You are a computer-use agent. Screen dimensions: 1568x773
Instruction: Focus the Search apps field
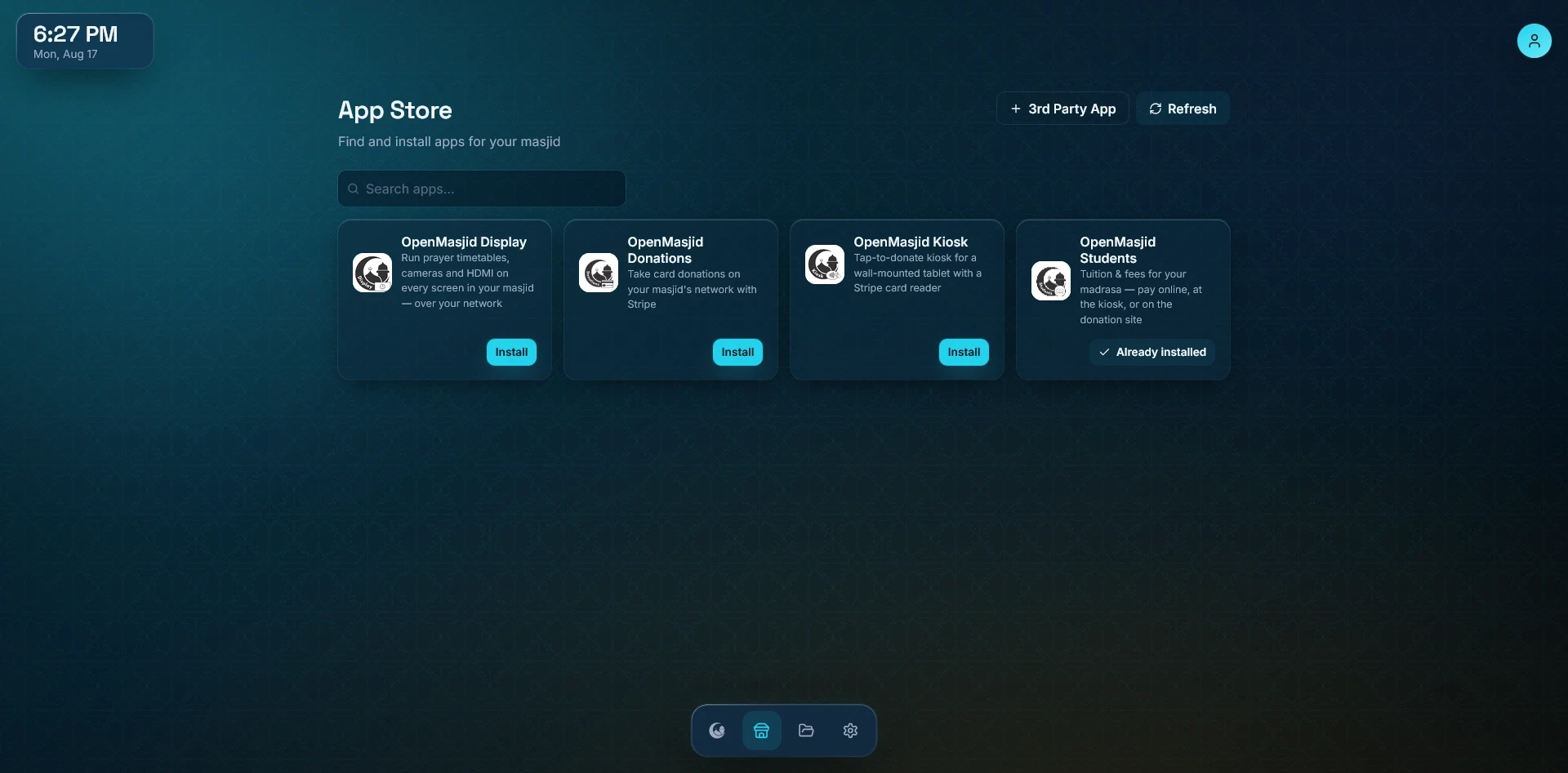point(482,189)
